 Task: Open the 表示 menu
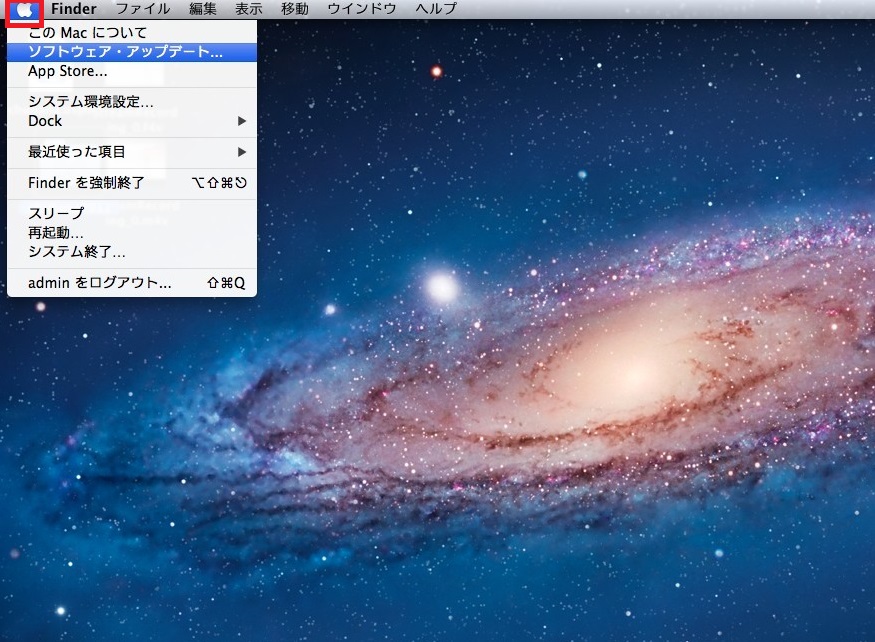coord(249,9)
